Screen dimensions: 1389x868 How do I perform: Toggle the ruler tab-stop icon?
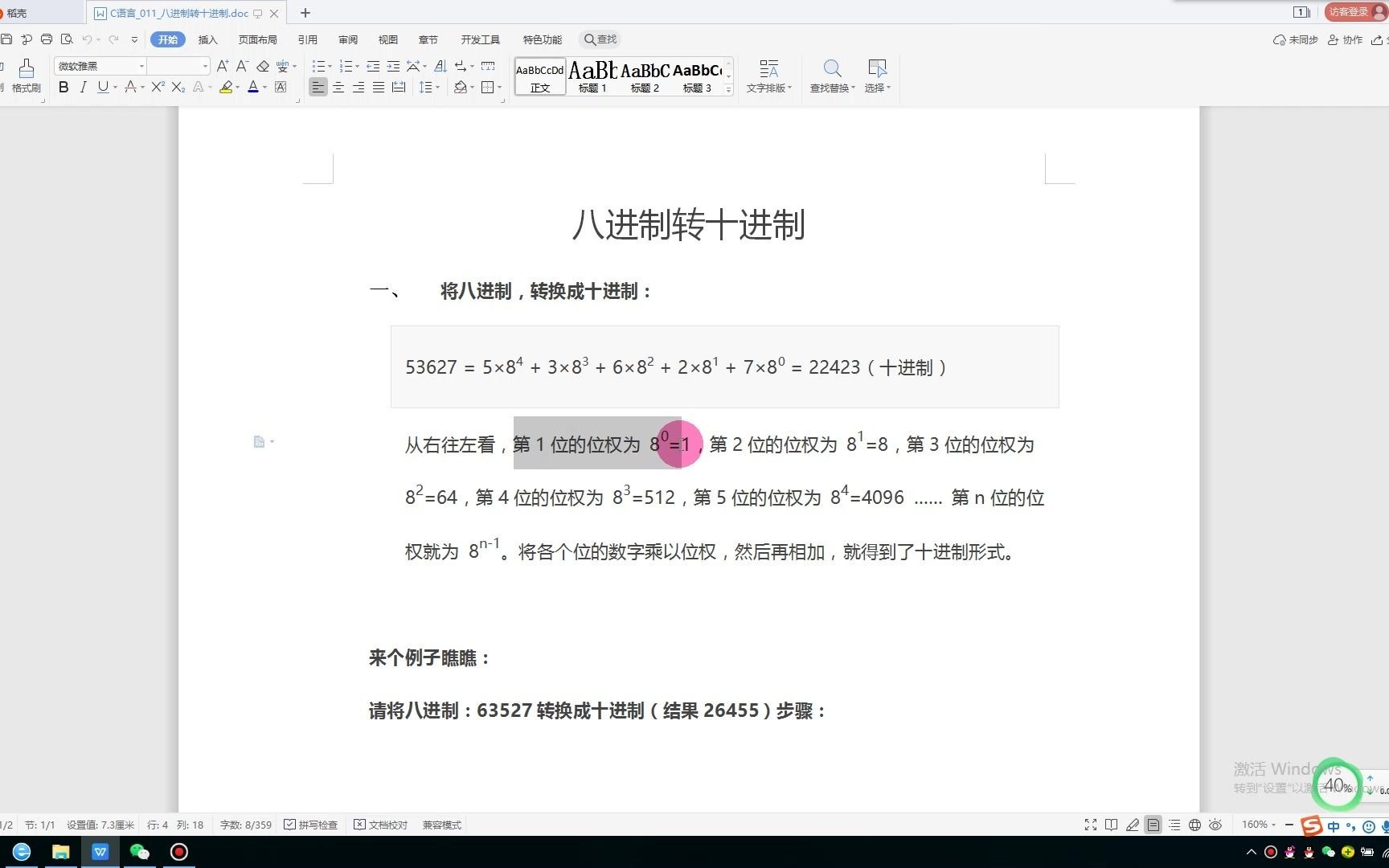(488, 66)
